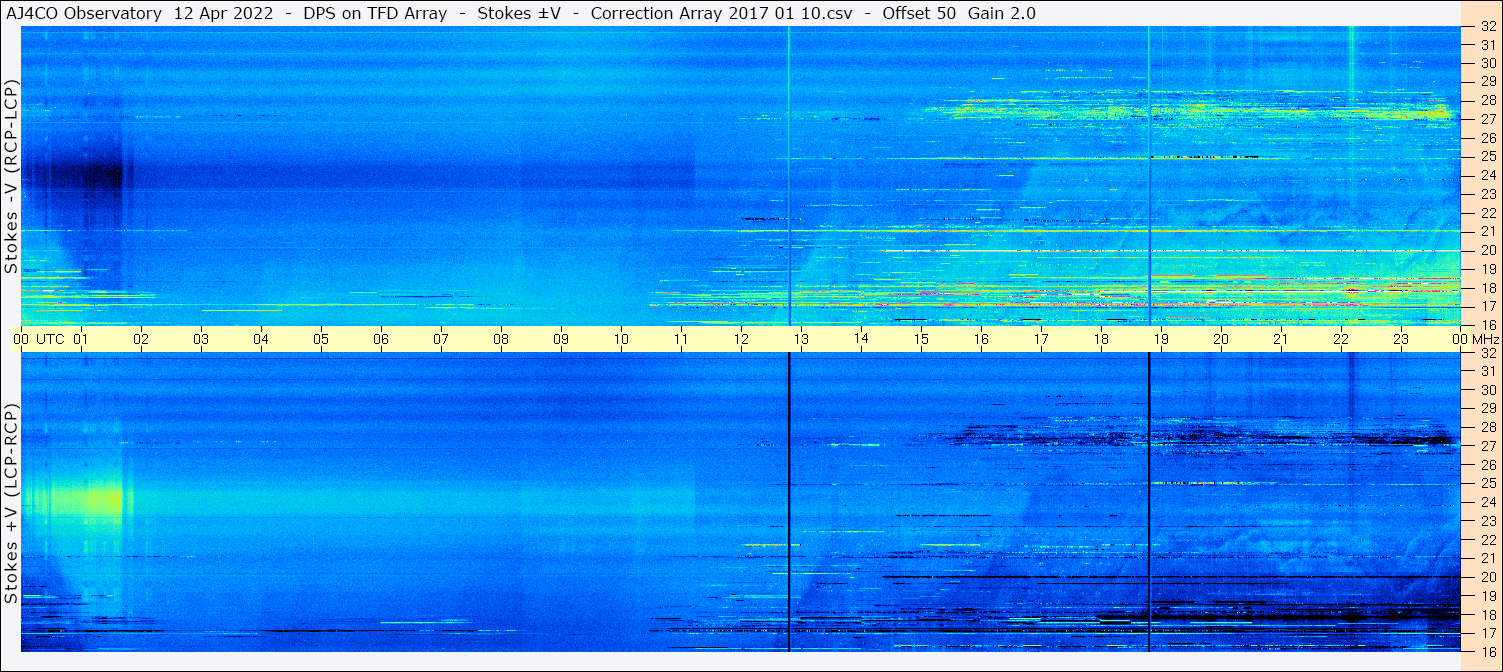Click the '14' hour tick label
The width and height of the screenshot is (1503, 672).
(861, 340)
